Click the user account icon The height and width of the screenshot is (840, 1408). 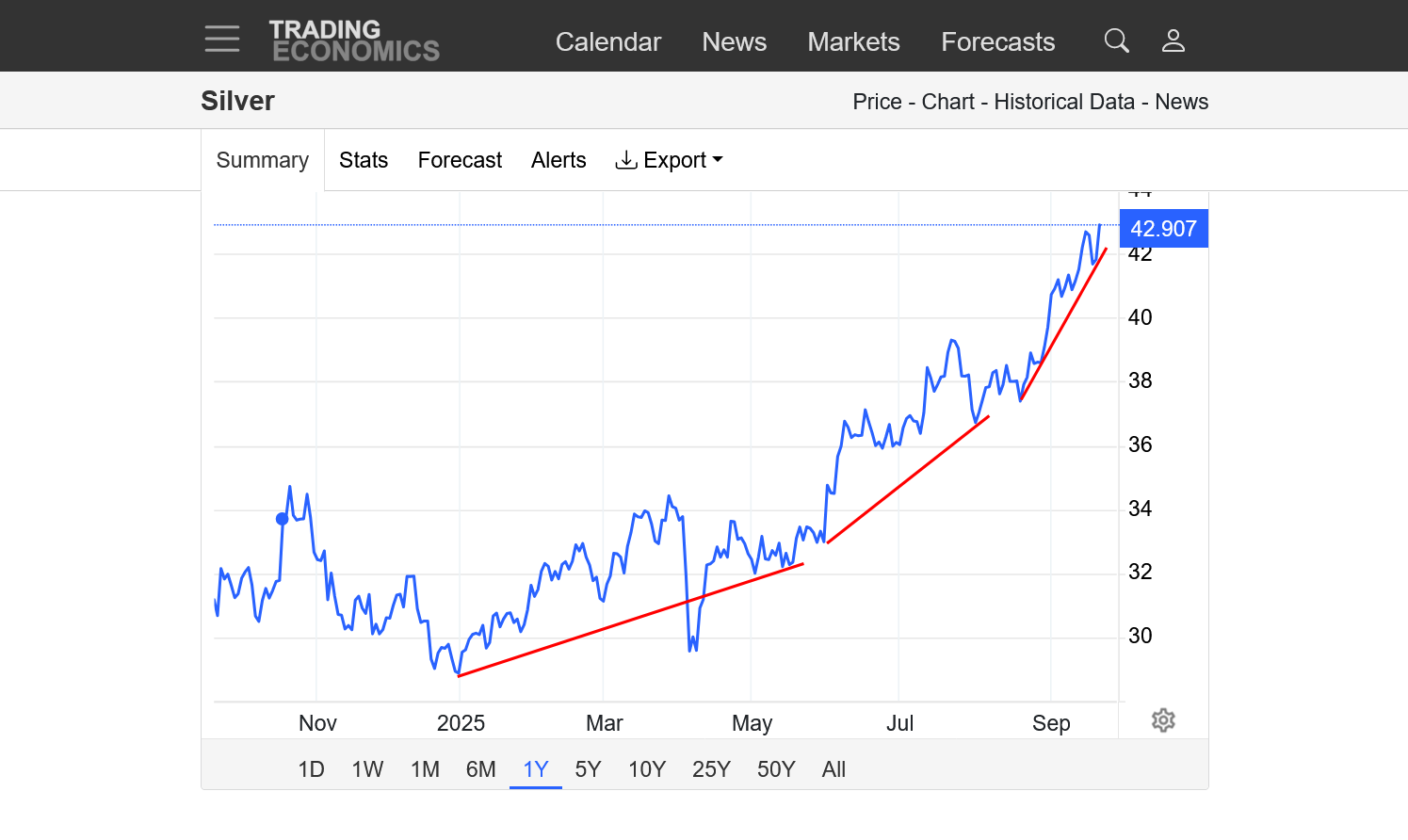point(1173,40)
